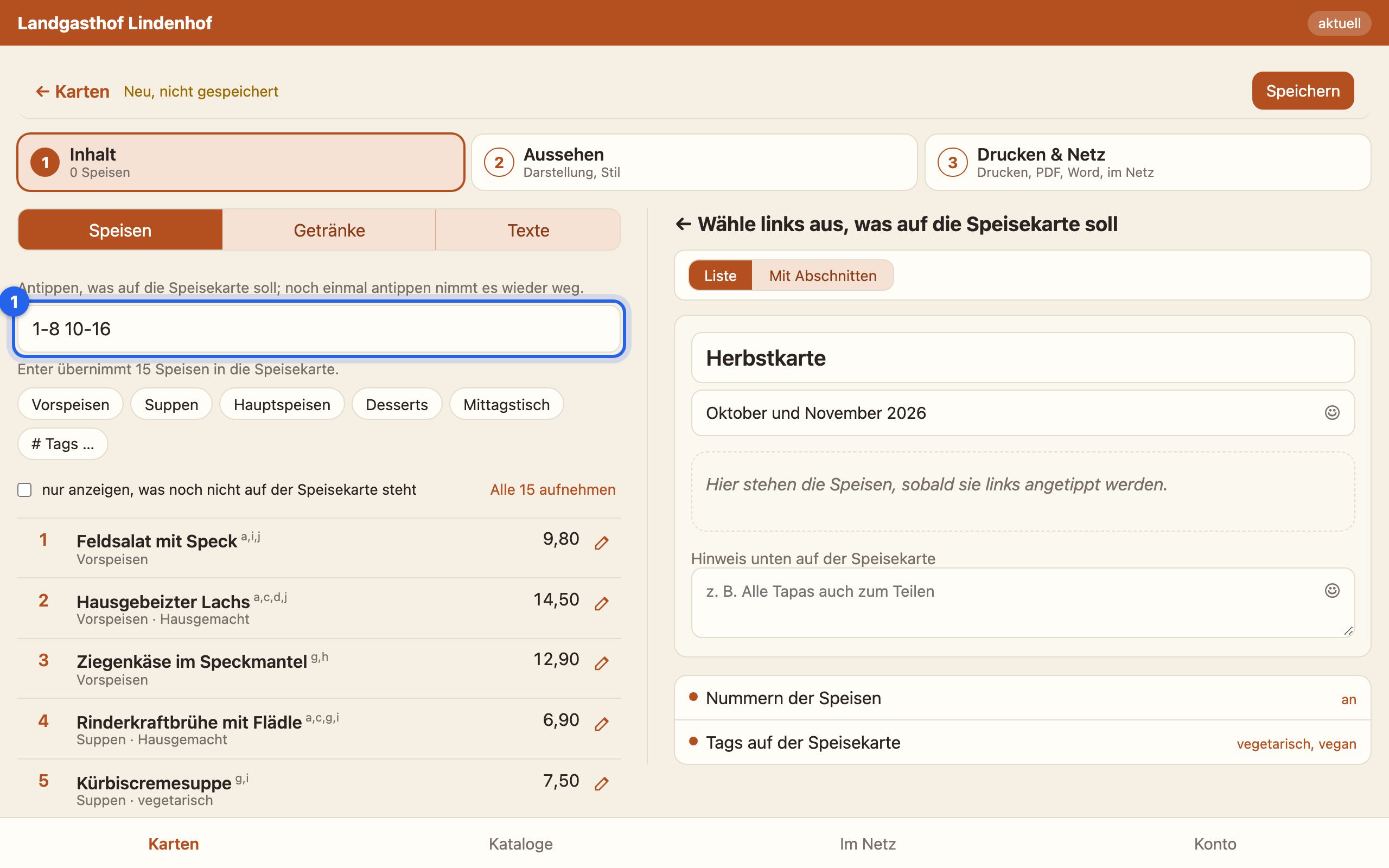Switch the layout toggle to Liste
The width and height of the screenshot is (1389, 868).
click(x=720, y=276)
